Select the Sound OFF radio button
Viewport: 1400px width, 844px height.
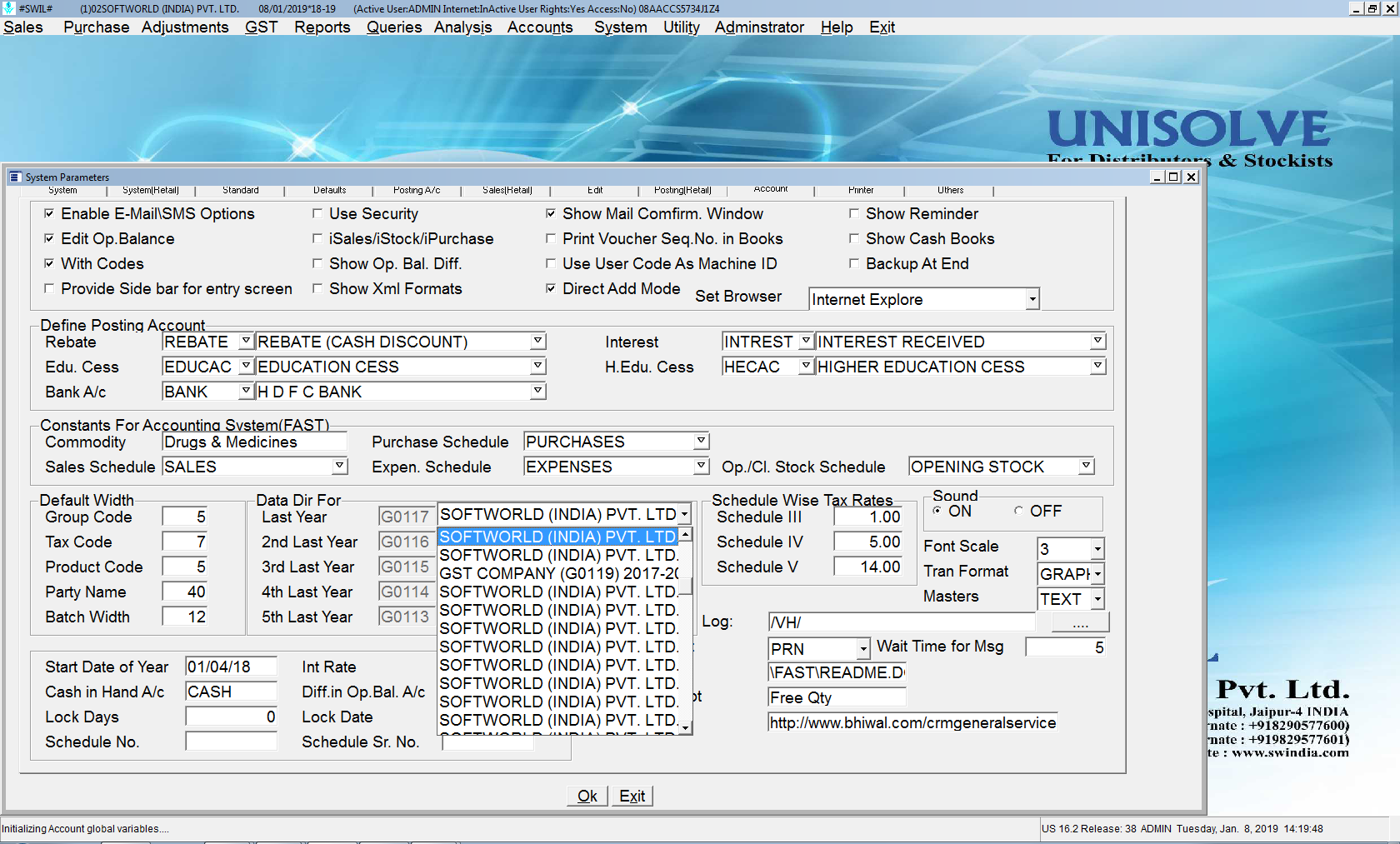point(1018,511)
